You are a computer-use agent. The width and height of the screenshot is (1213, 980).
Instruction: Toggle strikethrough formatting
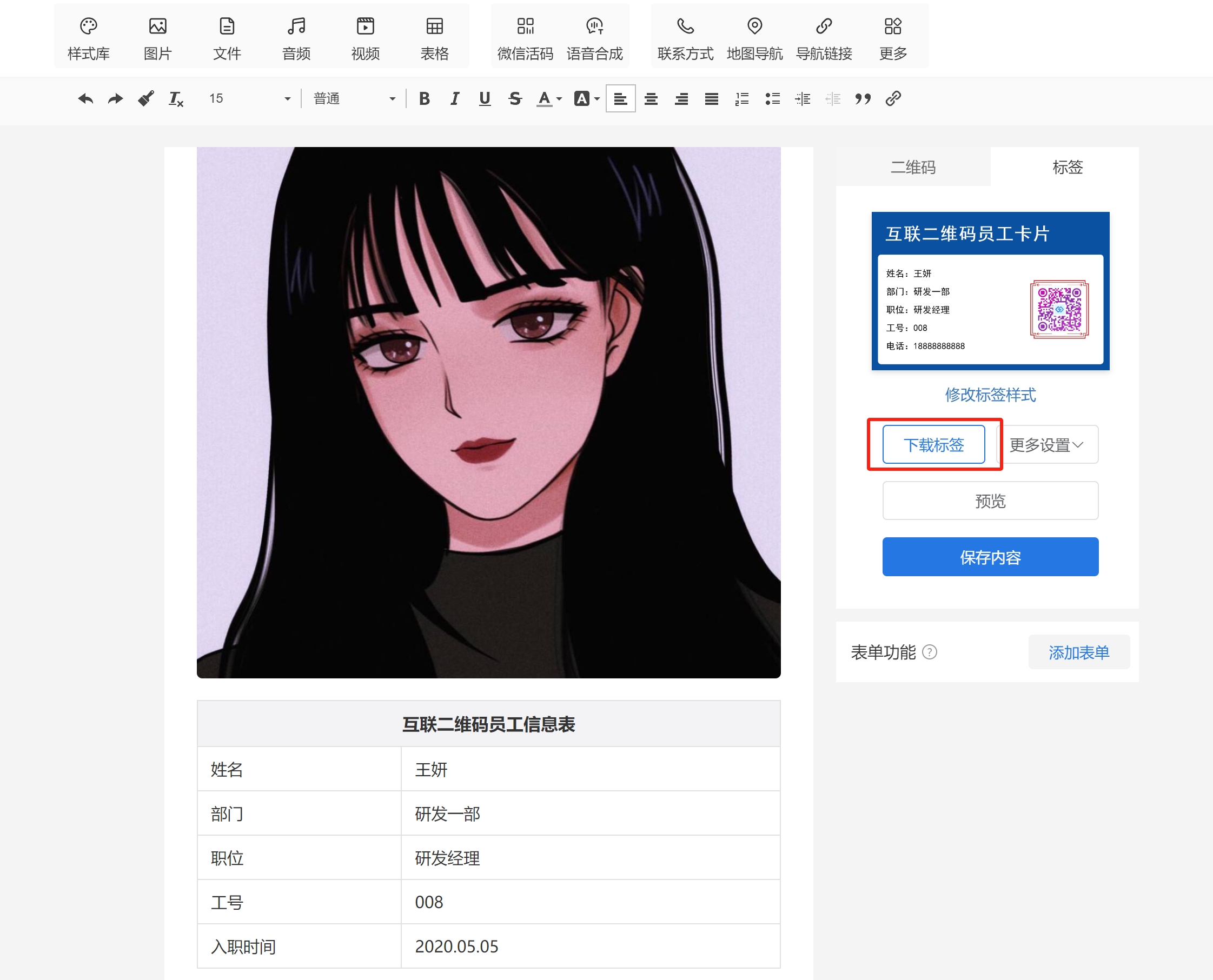click(515, 99)
